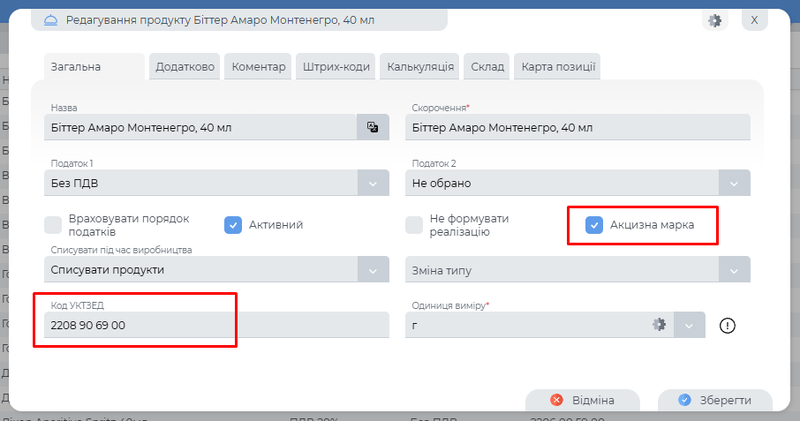Expand the Податок 1 dropdown
Viewport: 800px width, 421px height.
[372, 184]
